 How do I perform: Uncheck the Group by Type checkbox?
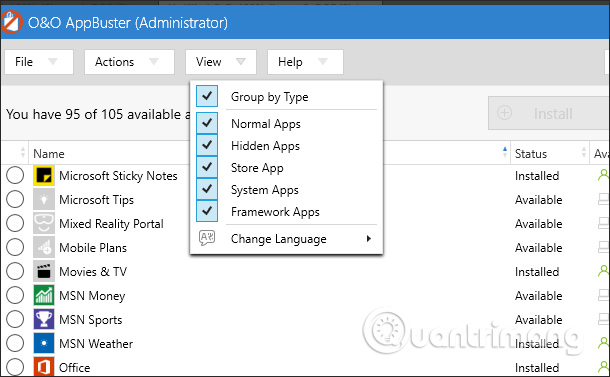[x=207, y=96]
